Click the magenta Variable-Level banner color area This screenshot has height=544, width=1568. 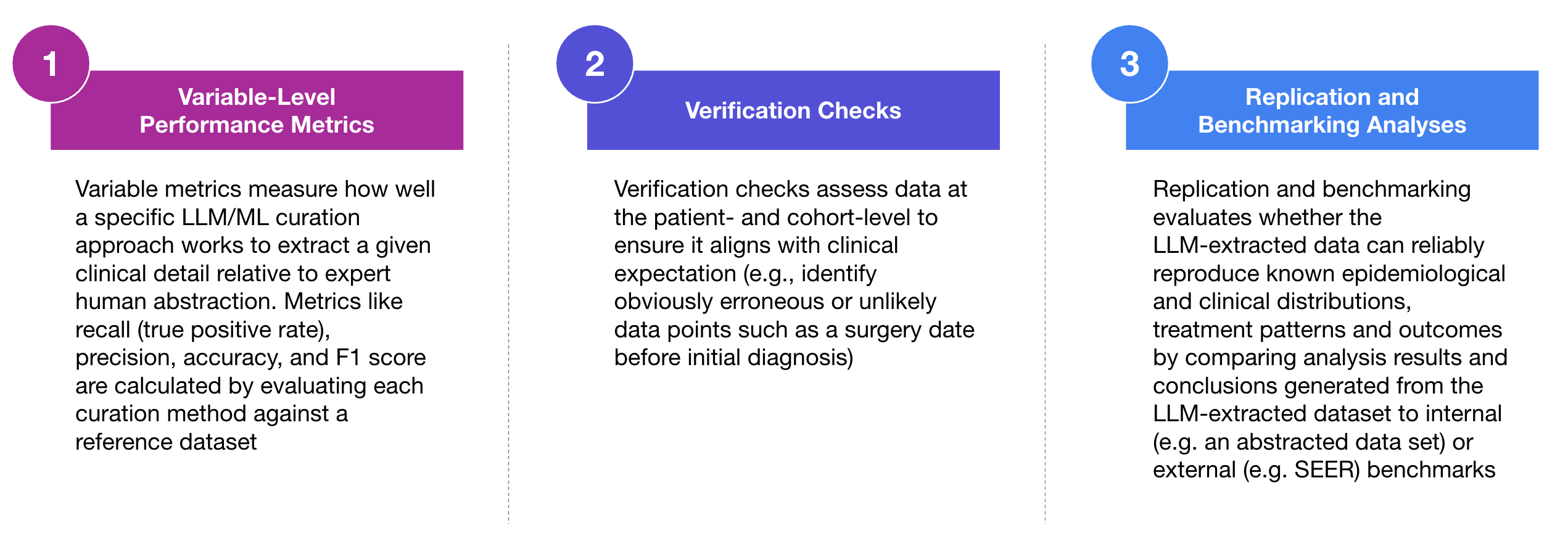click(257, 110)
